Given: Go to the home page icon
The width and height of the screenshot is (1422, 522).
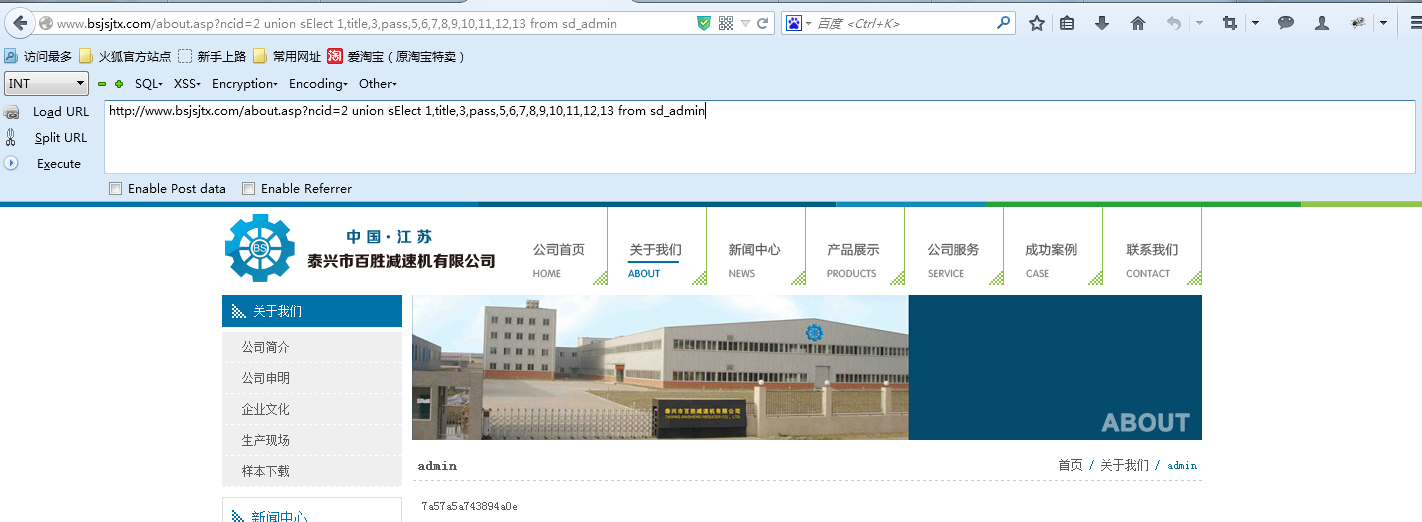Looking at the screenshot, I should (1138, 23).
